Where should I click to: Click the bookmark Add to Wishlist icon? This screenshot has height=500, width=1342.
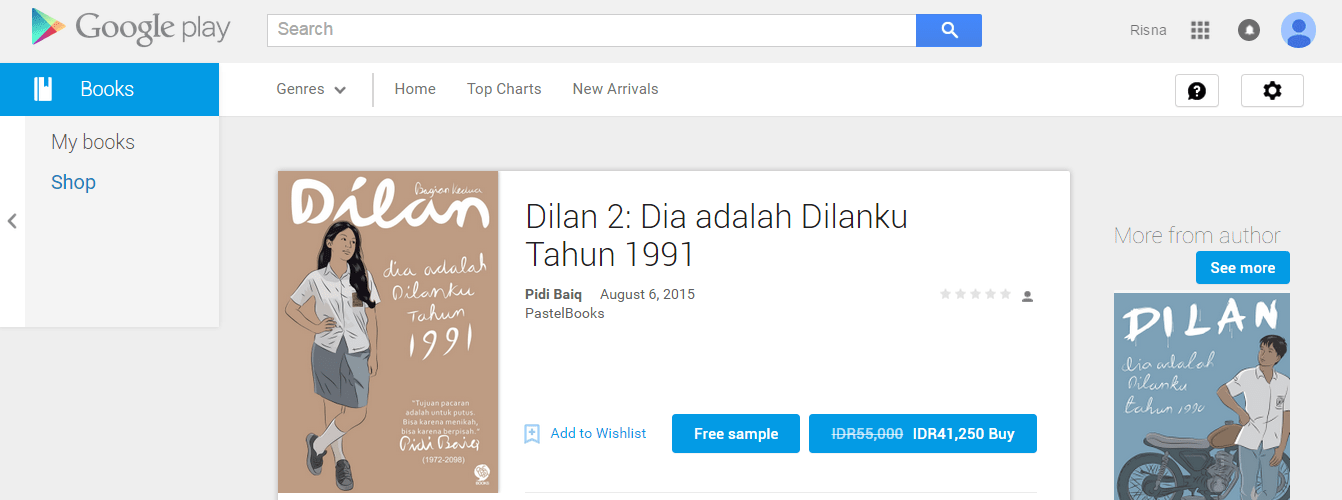[x=532, y=434]
